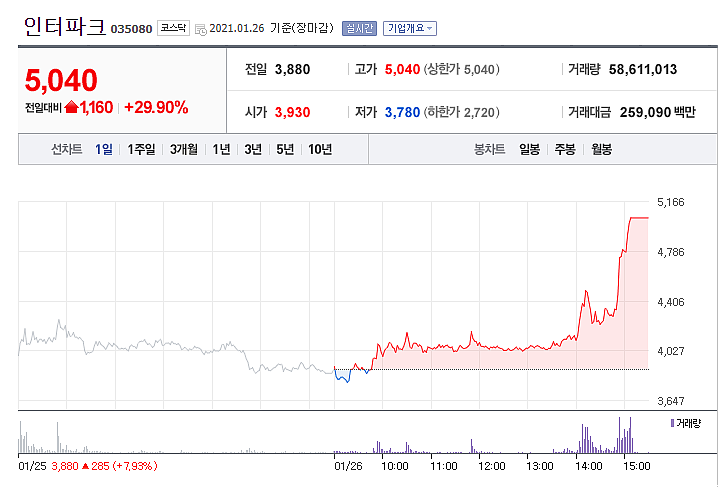Switch to the 1주일 chart period
718x487 pixels.
pos(141,149)
